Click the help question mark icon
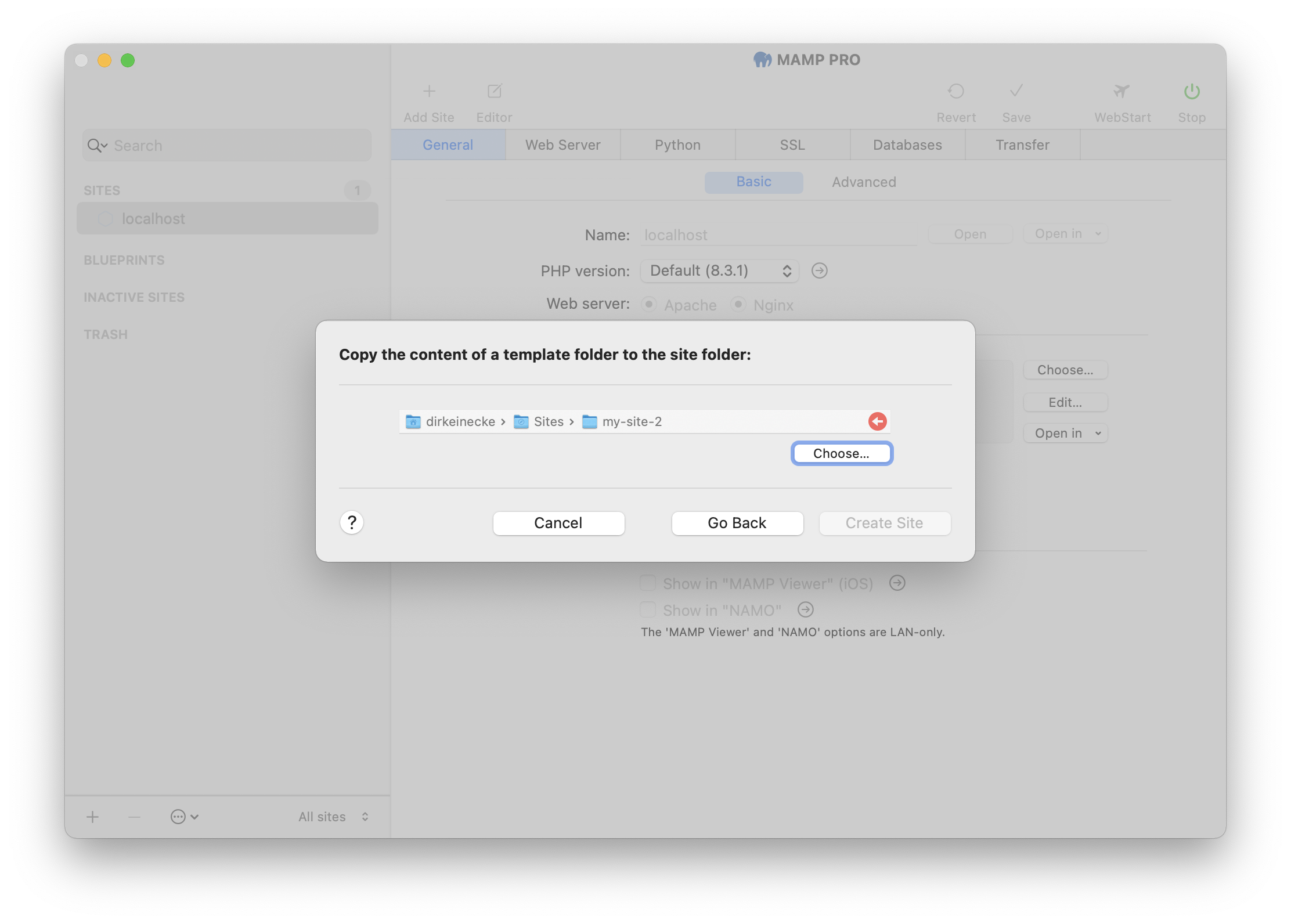The width and height of the screenshot is (1291, 924). coord(351,522)
